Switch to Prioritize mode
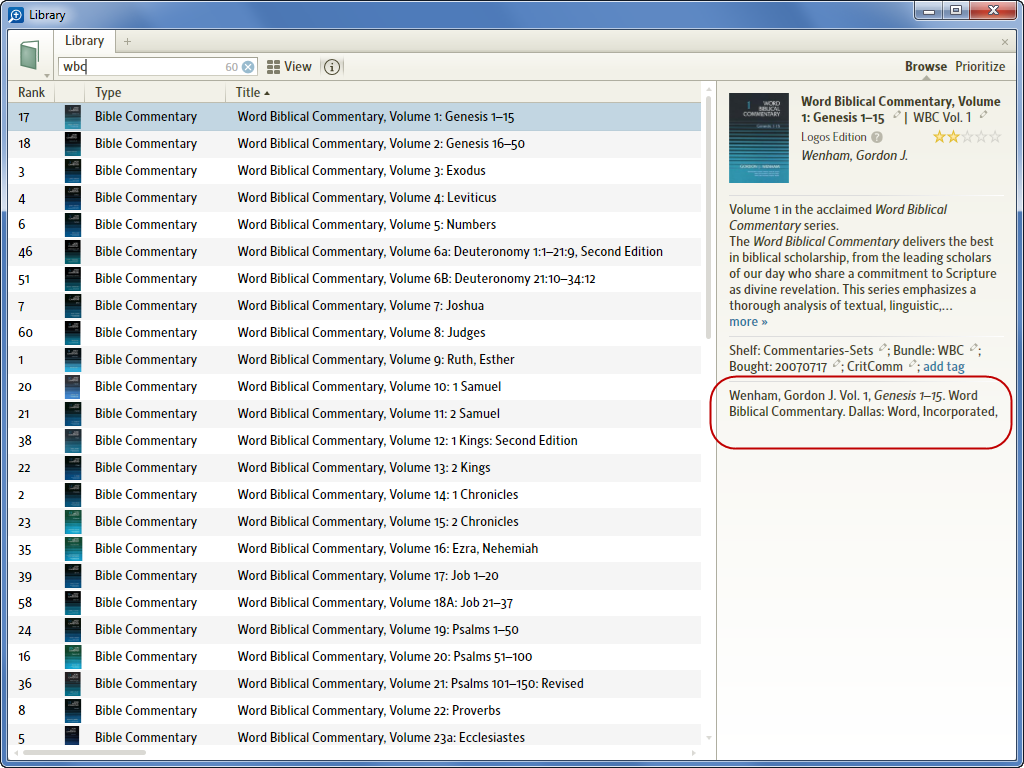 pos(980,67)
